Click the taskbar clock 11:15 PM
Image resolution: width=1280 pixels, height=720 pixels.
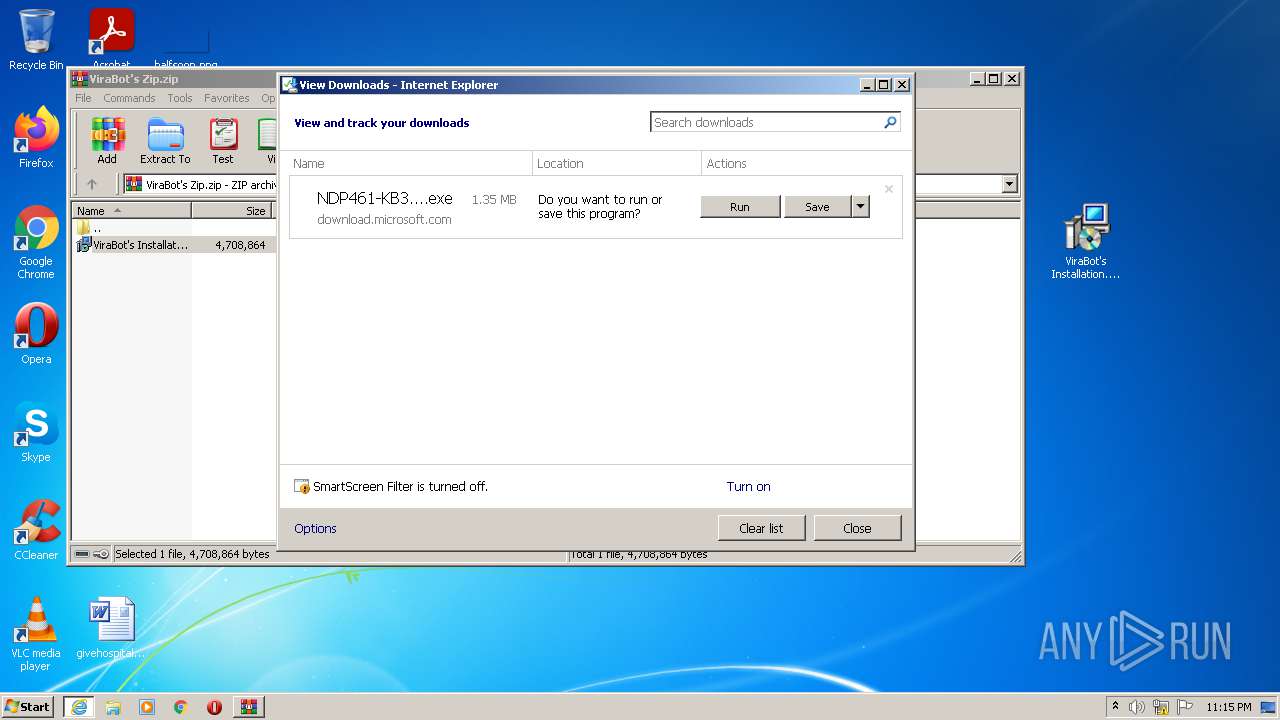point(1228,707)
